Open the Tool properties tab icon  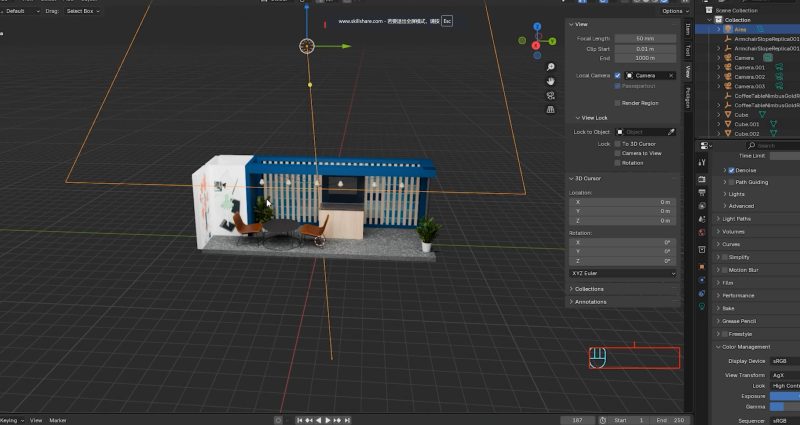(702, 162)
